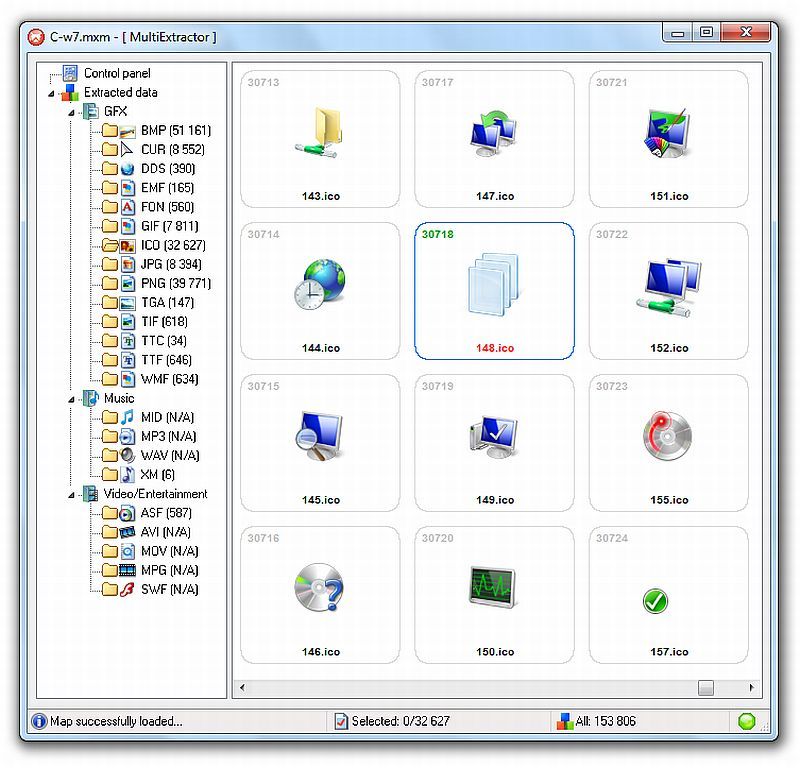Click the DDS globe type icon
This screenshot has width=800, height=768.
tap(128, 169)
